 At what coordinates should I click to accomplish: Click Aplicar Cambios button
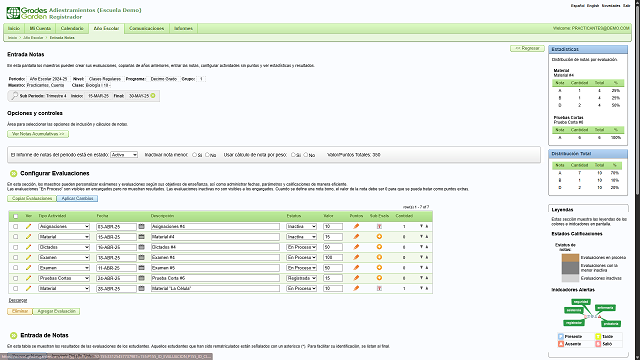pos(77,198)
